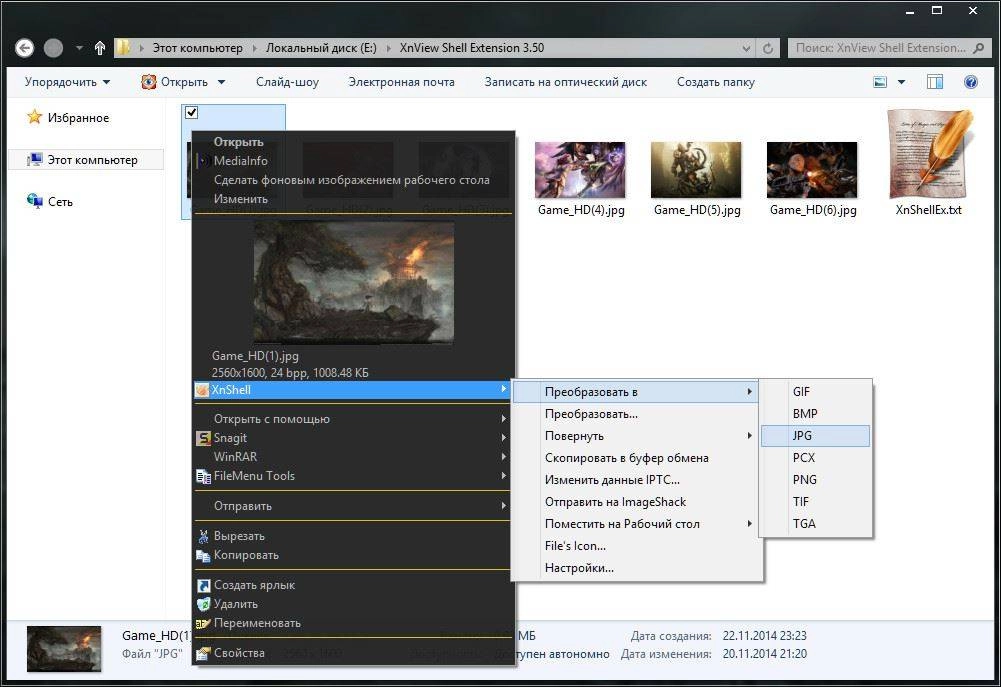Screen dimensions: 1001x687
Task: Choose MediaInfo in the context menu
Action: 354,161
